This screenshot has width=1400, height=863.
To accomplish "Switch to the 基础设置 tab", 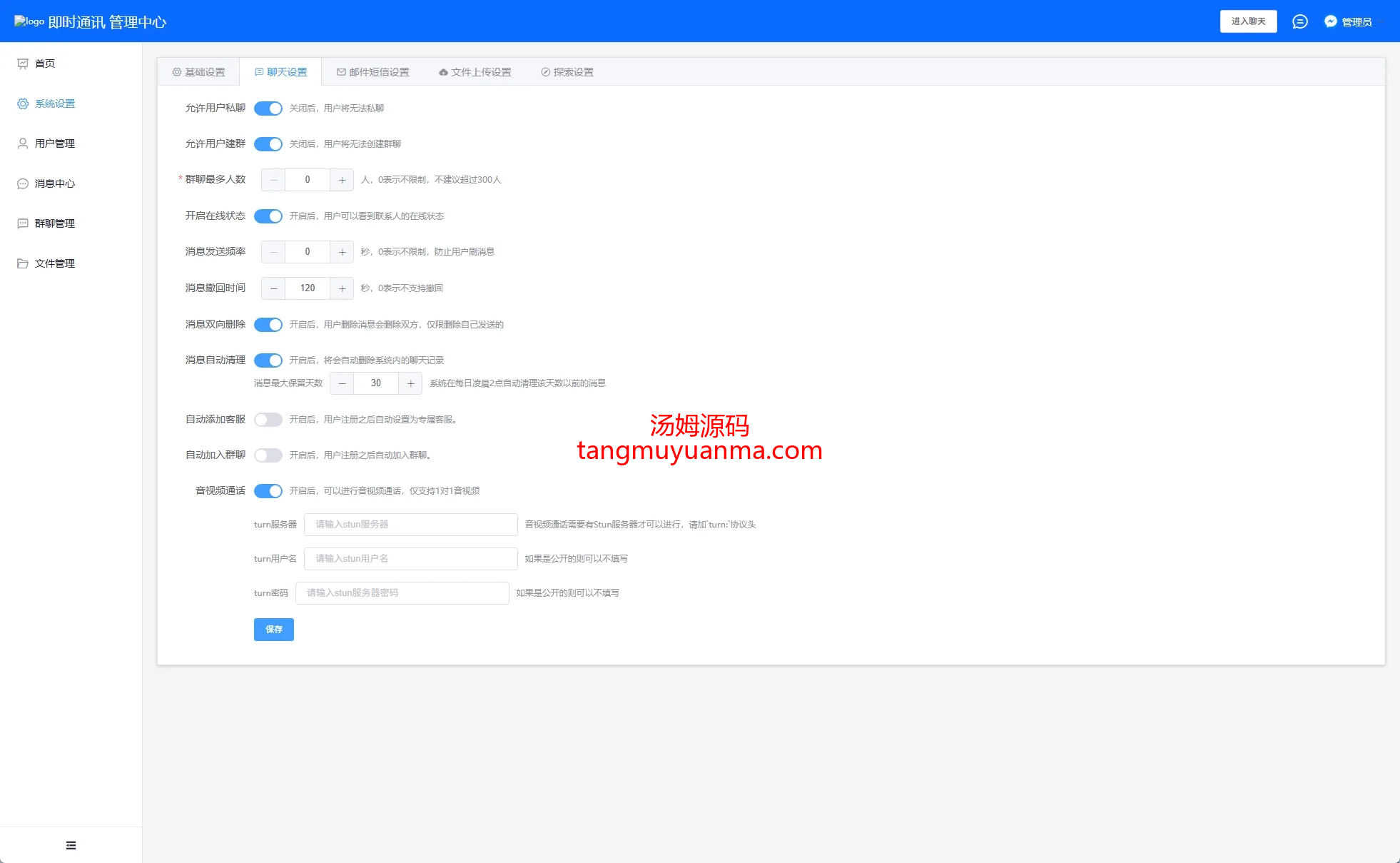I will (x=199, y=72).
